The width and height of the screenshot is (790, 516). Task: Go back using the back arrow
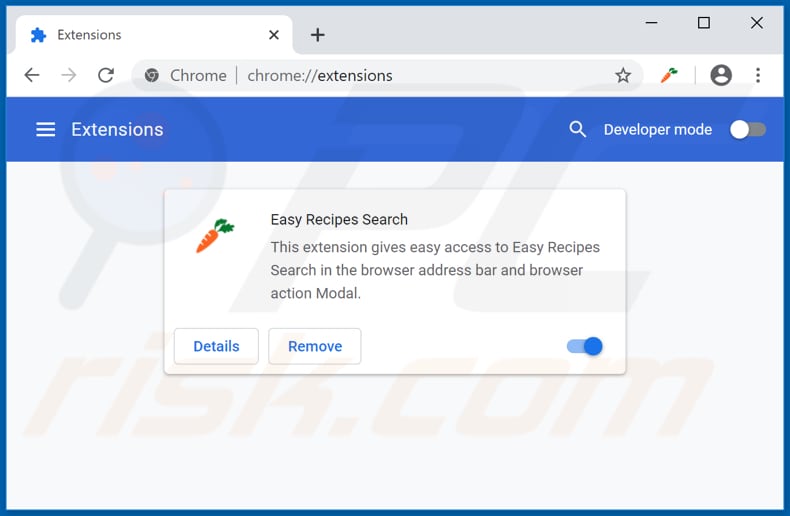coord(32,75)
